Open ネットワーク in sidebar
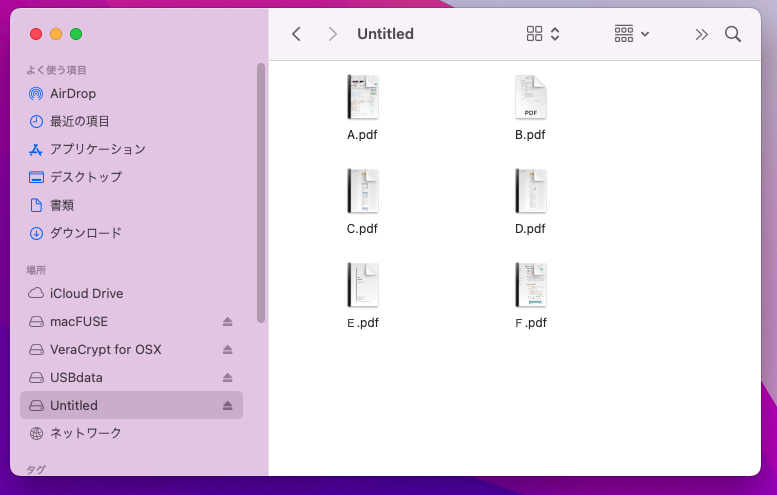This screenshot has height=495, width=777. pos(85,433)
